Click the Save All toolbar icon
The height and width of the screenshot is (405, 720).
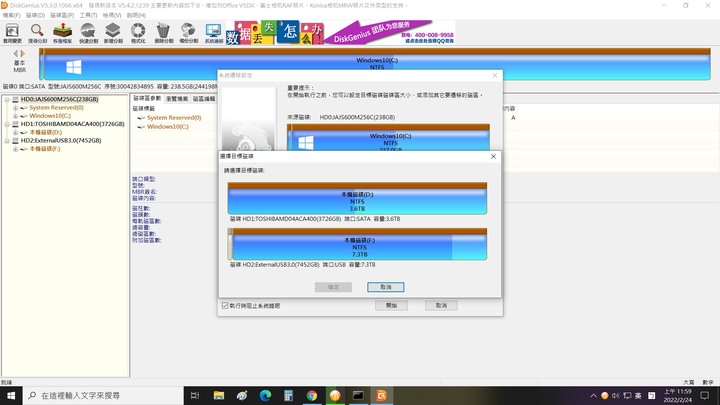[x=12, y=33]
